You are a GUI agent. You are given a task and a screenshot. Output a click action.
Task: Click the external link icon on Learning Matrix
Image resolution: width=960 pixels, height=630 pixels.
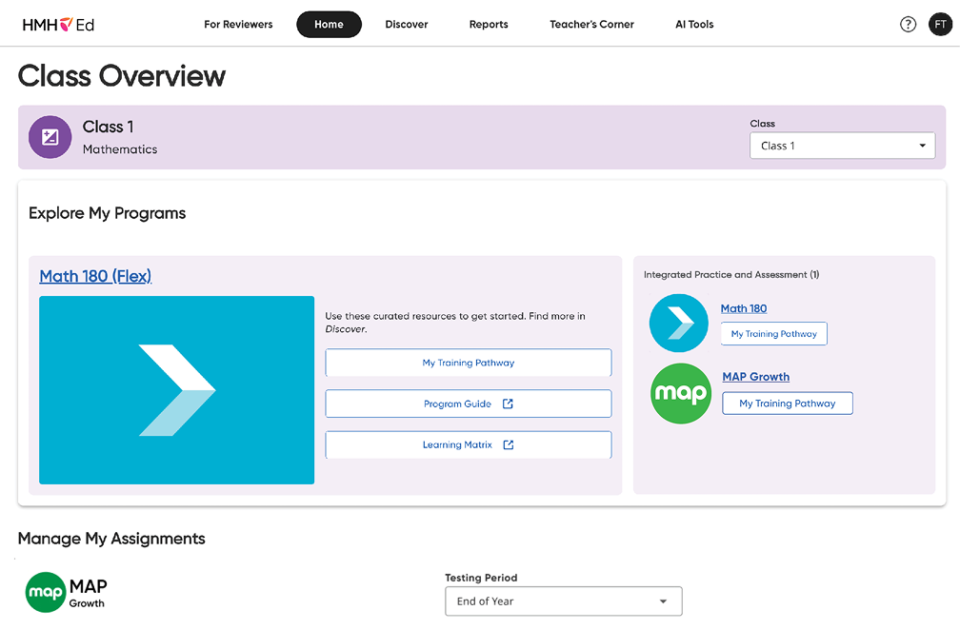[508, 444]
